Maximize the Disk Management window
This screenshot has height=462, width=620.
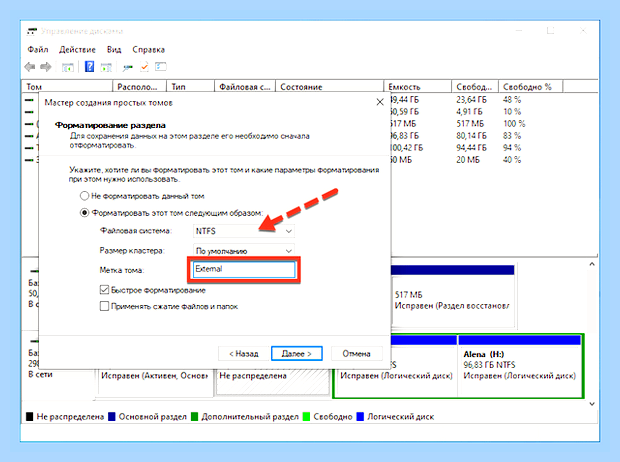point(550,30)
